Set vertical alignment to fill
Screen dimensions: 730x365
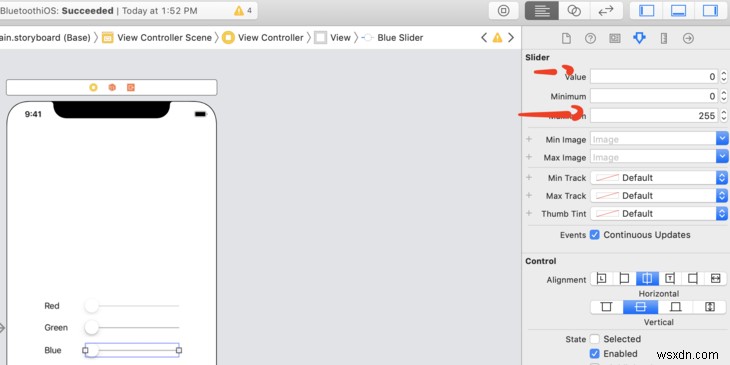[x=710, y=307]
